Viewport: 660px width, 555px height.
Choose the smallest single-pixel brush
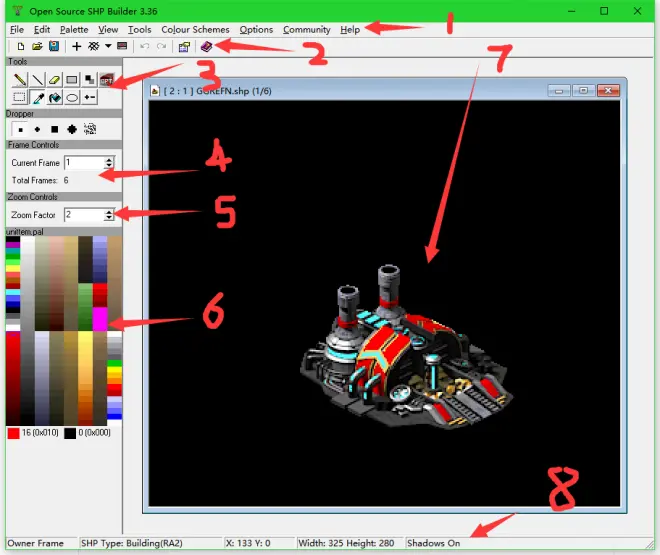[20, 129]
